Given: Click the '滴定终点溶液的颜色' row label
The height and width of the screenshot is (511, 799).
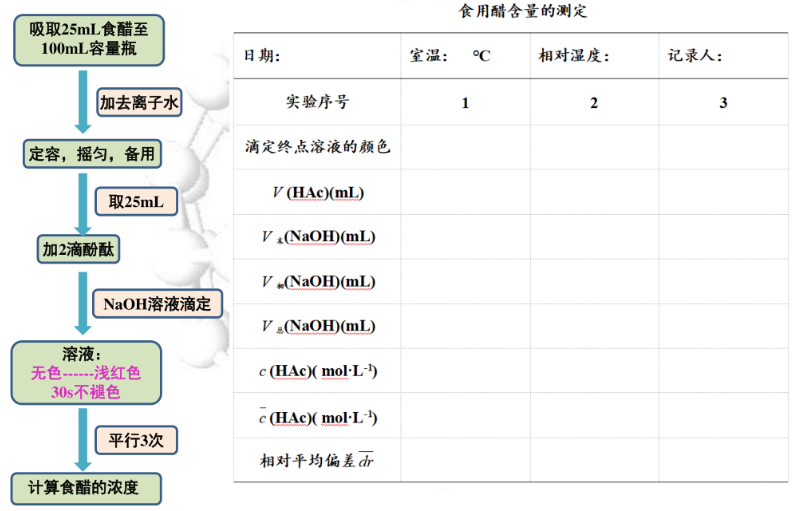Looking at the screenshot, I should (x=317, y=147).
